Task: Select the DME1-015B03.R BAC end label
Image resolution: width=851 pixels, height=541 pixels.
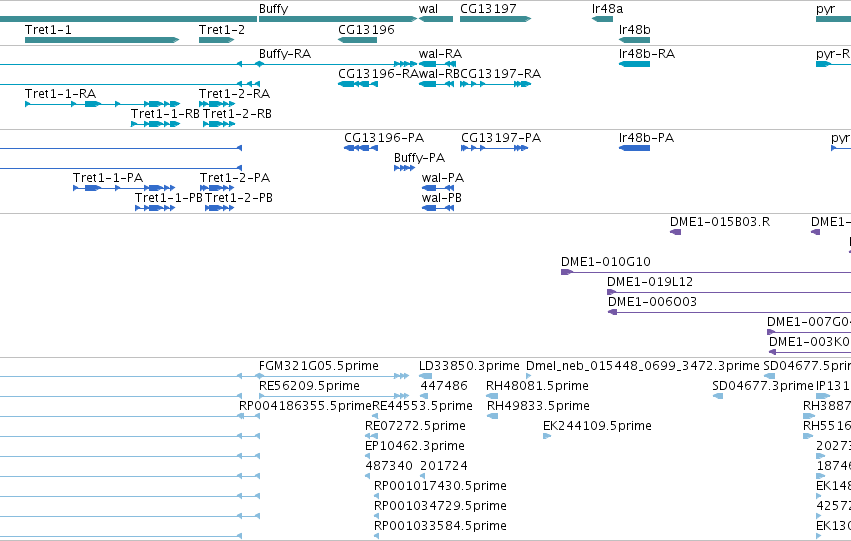Action: coord(720,221)
